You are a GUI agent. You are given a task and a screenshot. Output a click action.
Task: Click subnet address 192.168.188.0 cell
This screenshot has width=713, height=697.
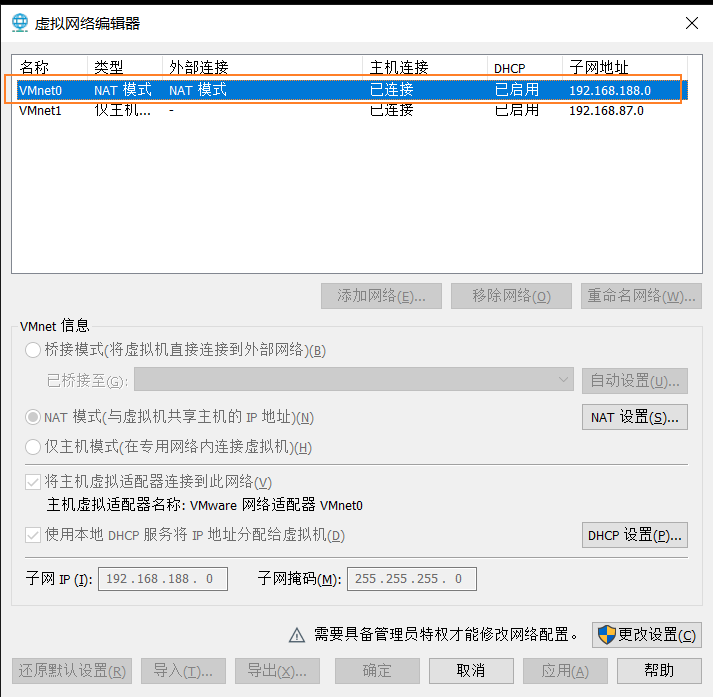coord(610,90)
